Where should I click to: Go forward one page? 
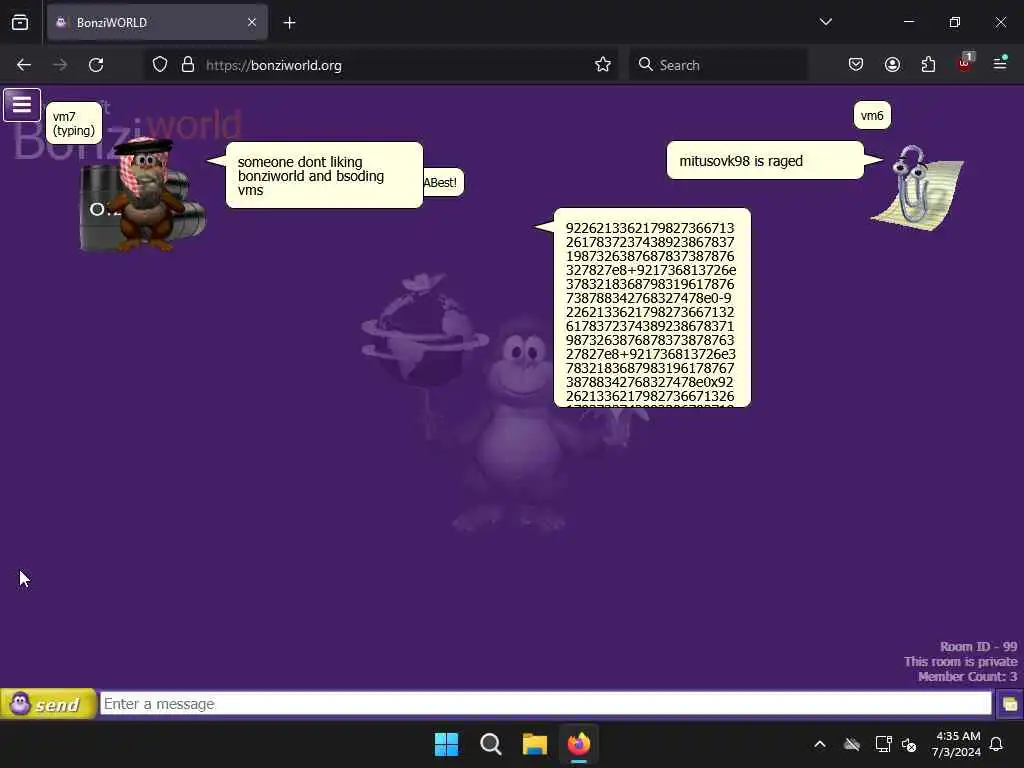60,65
